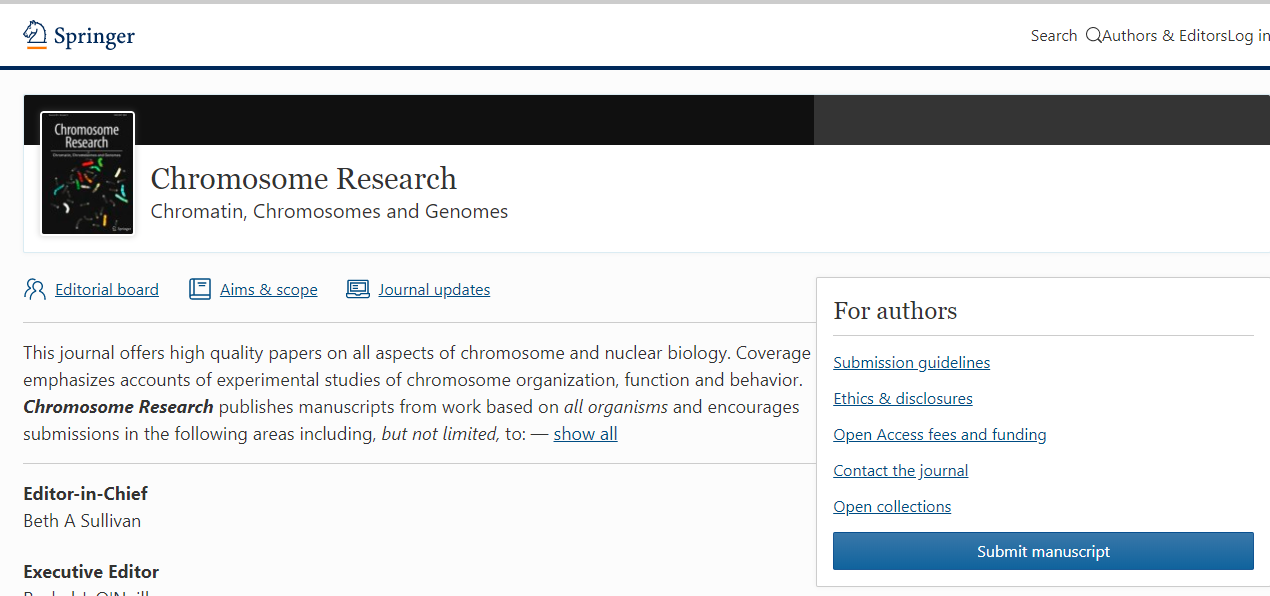Open the Chromosome Research cover thumbnail

pos(87,173)
